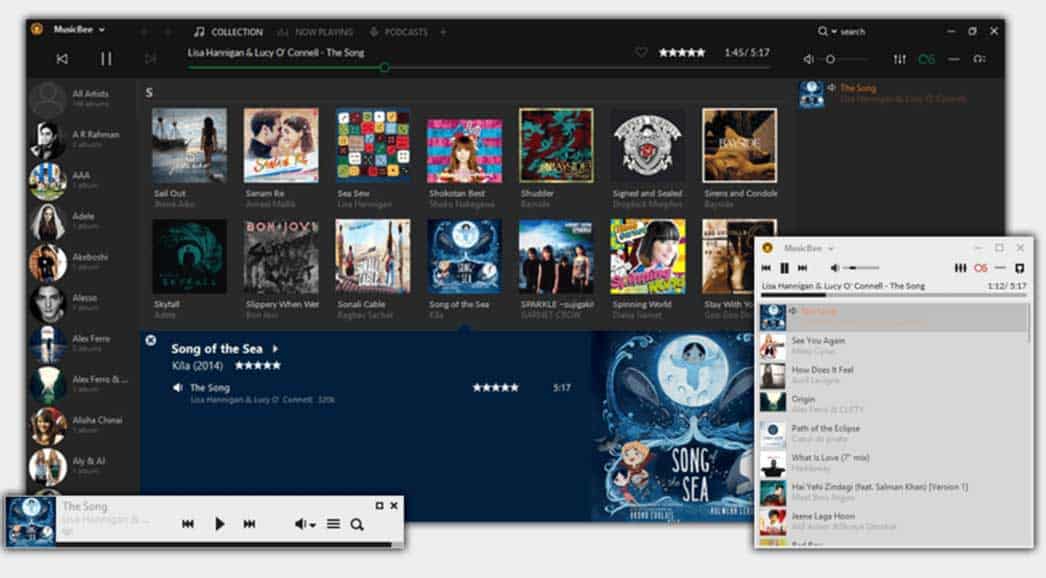This screenshot has width=1046, height=578.
Task: Mute with the compact player speaker icon
Action: (x=834, y=268)
